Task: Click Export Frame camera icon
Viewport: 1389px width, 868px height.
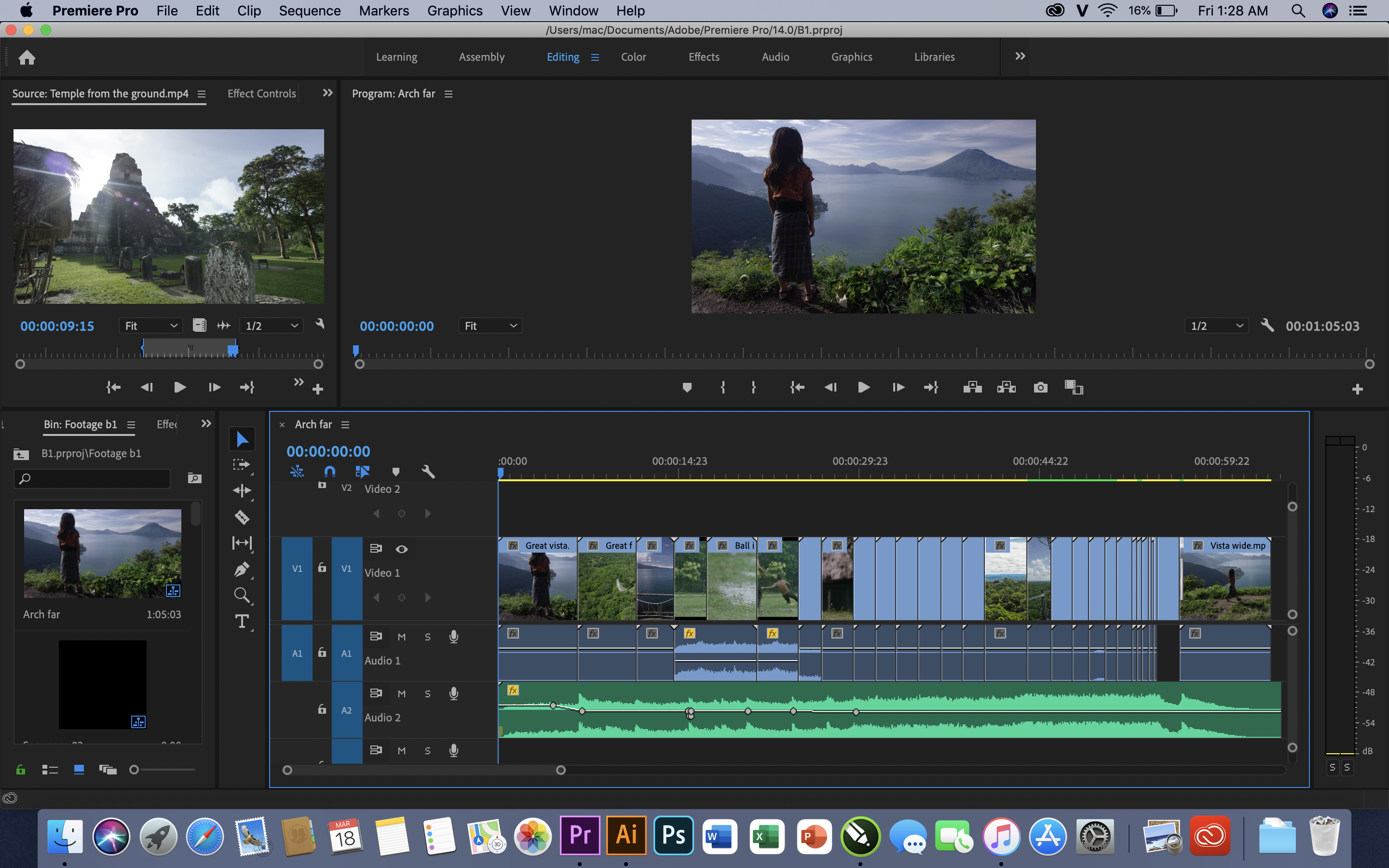Action: pyautogui.click(x=1041, y=388)
